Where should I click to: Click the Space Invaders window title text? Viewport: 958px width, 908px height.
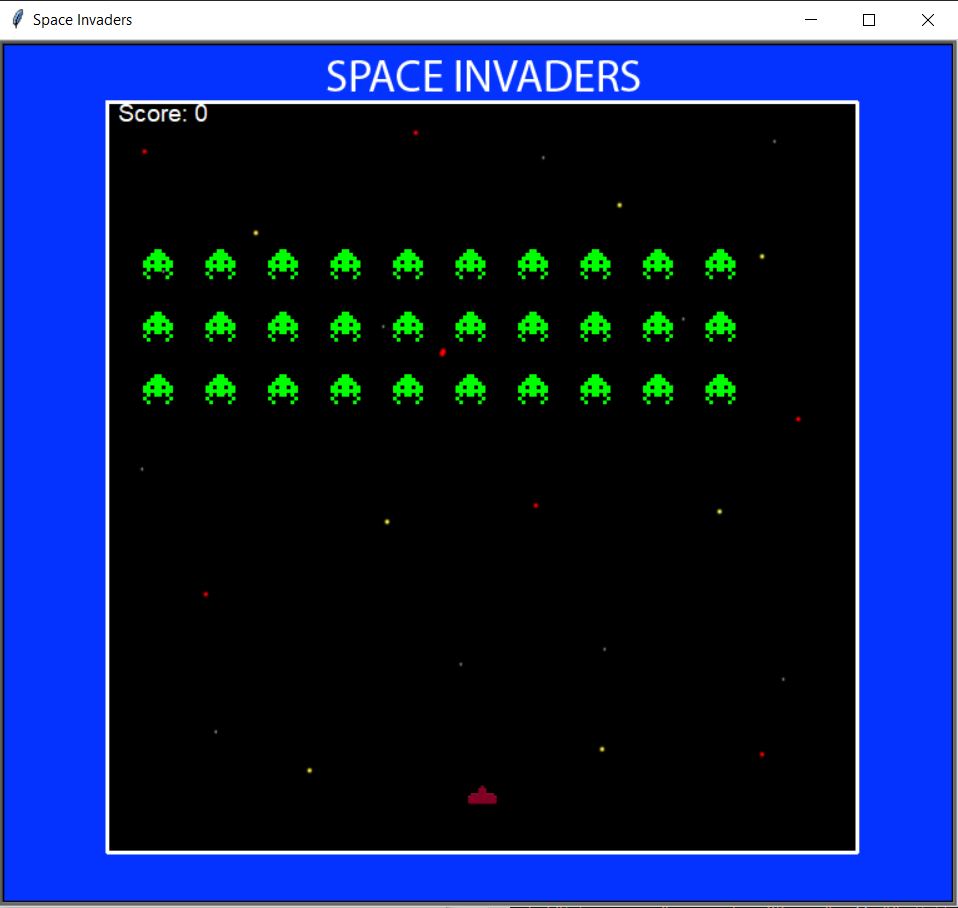[82, 20]
